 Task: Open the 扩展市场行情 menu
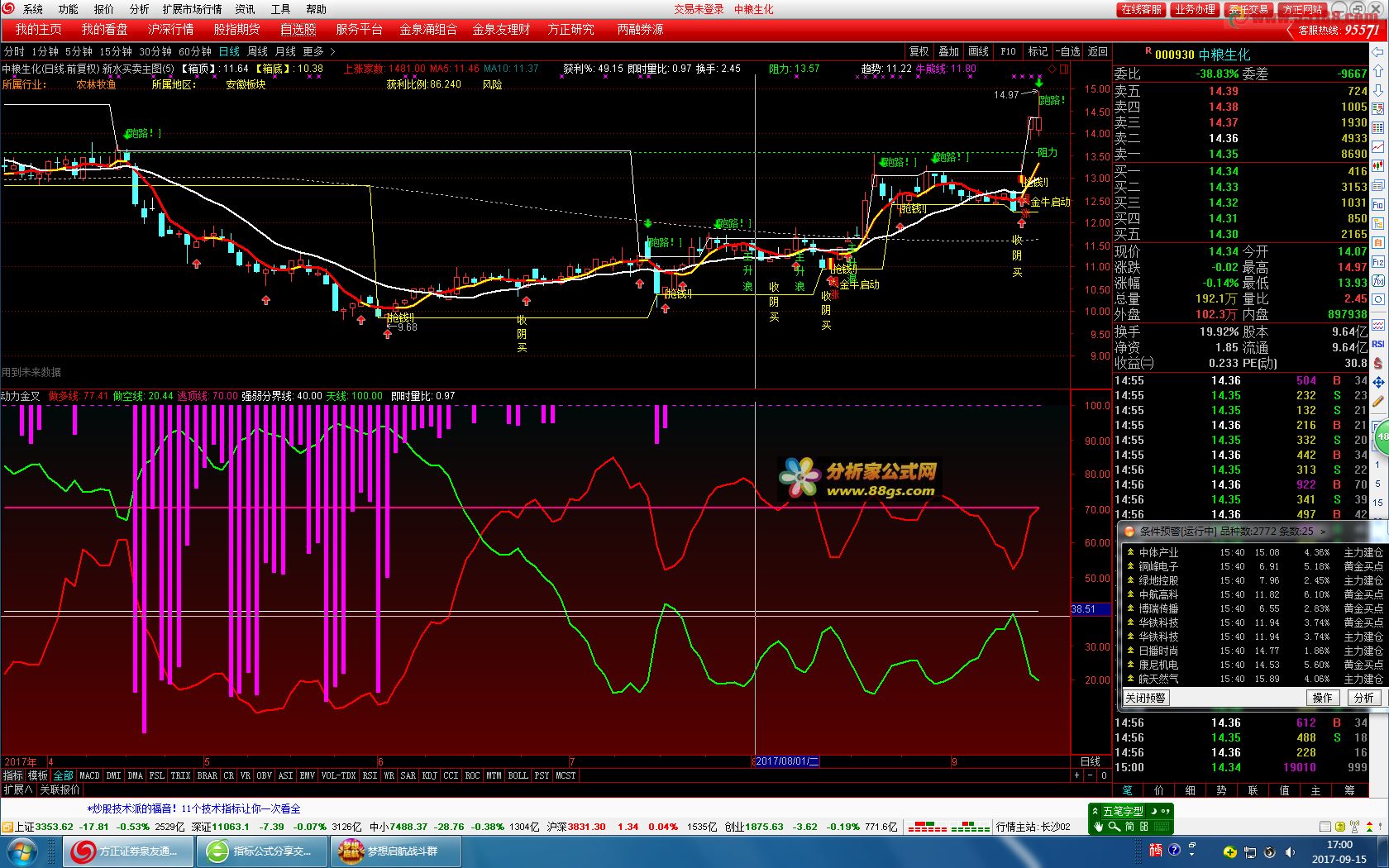[x=192, y=9]
